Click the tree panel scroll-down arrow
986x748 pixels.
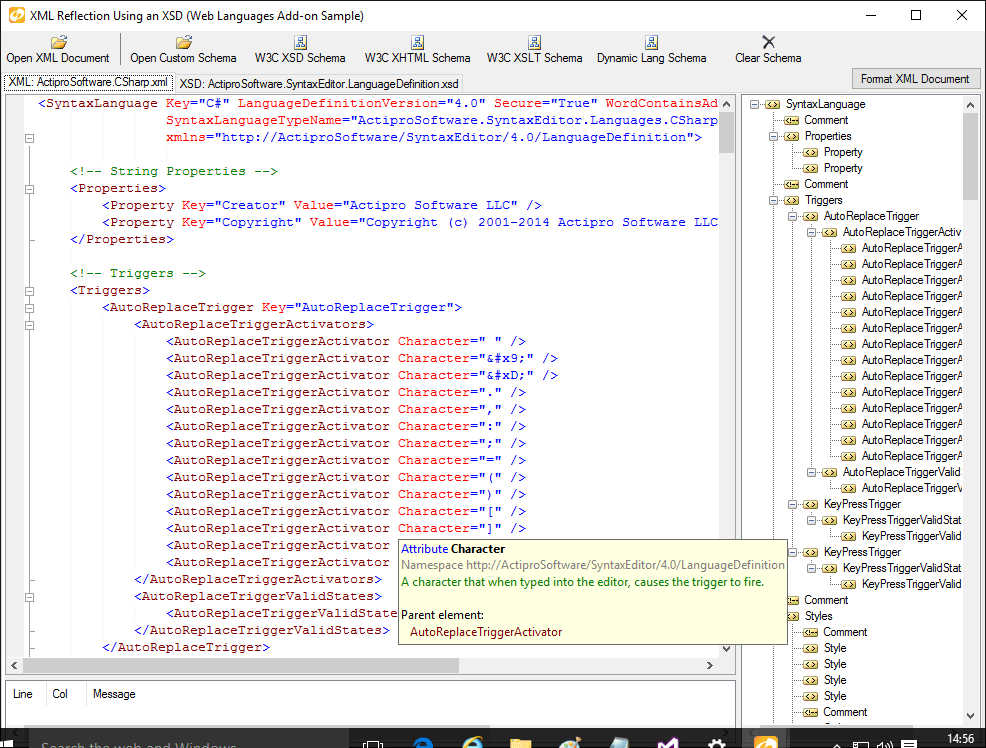(x=970, y=715)
